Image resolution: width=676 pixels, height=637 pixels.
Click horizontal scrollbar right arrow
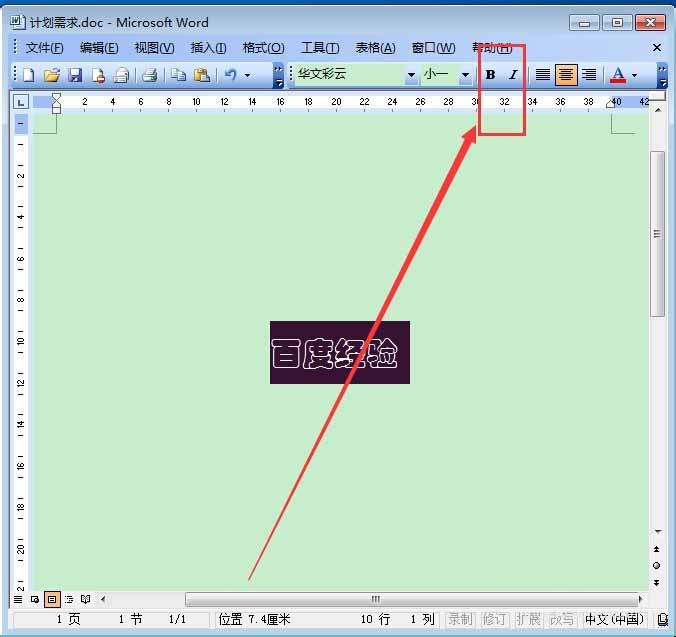[641, 599]
